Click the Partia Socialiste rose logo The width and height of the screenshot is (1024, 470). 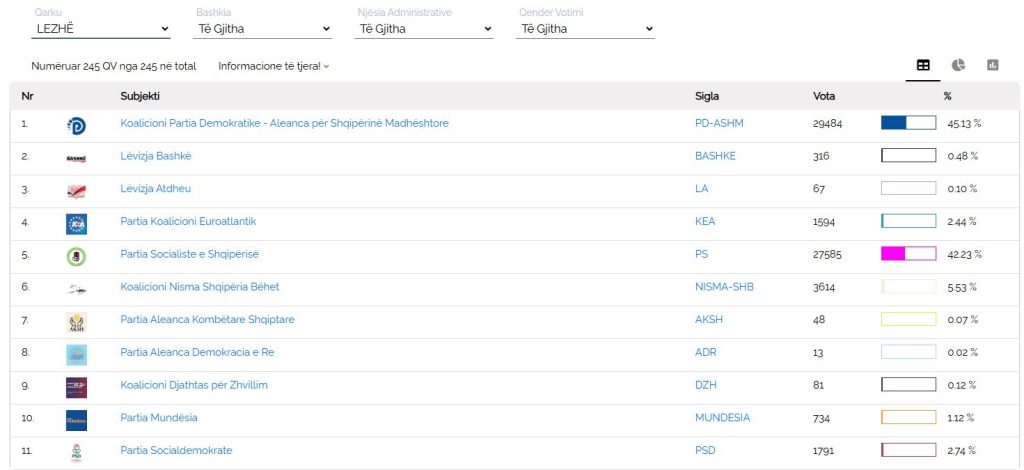point(76,257)
